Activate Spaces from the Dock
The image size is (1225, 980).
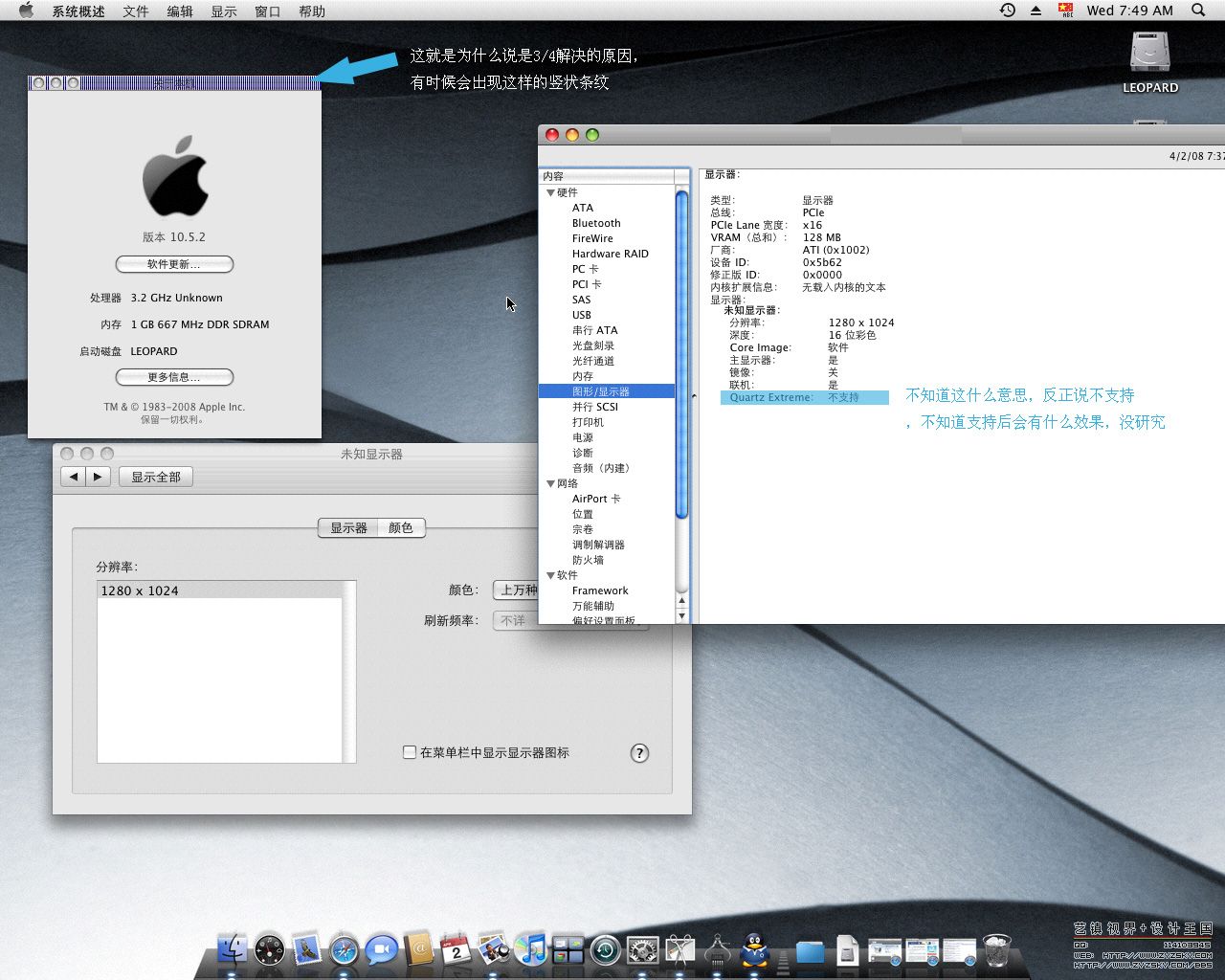568,949
